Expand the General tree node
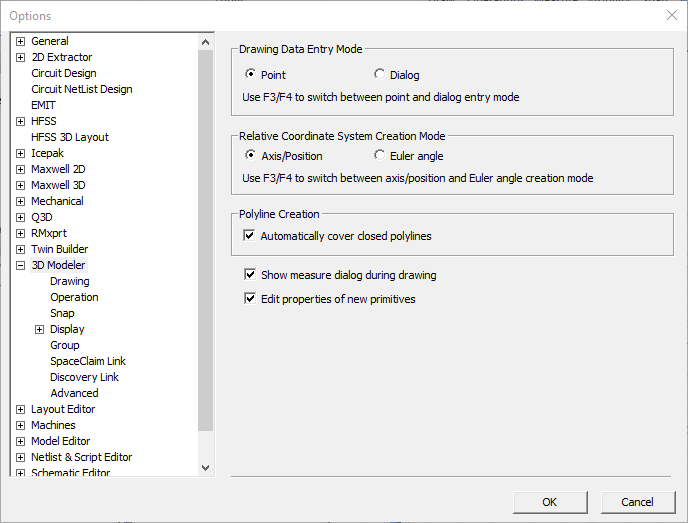This screenshot has width=688, height=523. point(21,41)
